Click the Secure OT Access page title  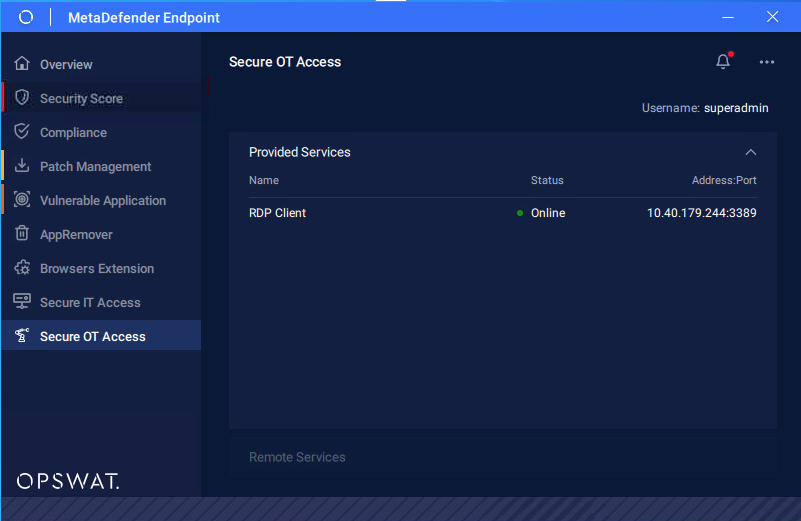click(285, 62)
